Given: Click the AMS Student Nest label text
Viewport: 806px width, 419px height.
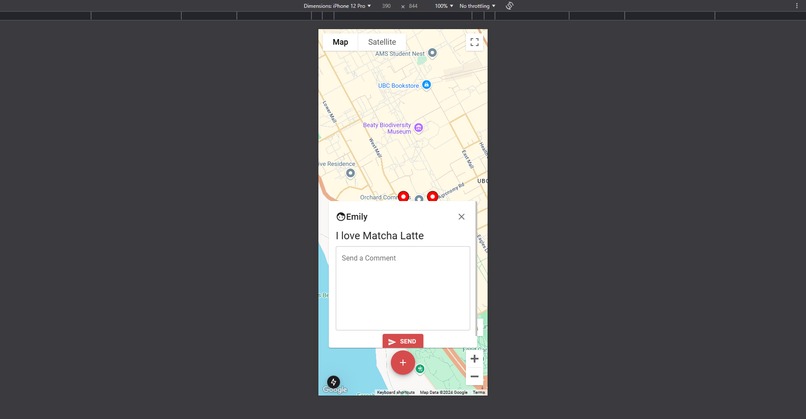Looking at the screenshot, I should click(x=400, y=53).
